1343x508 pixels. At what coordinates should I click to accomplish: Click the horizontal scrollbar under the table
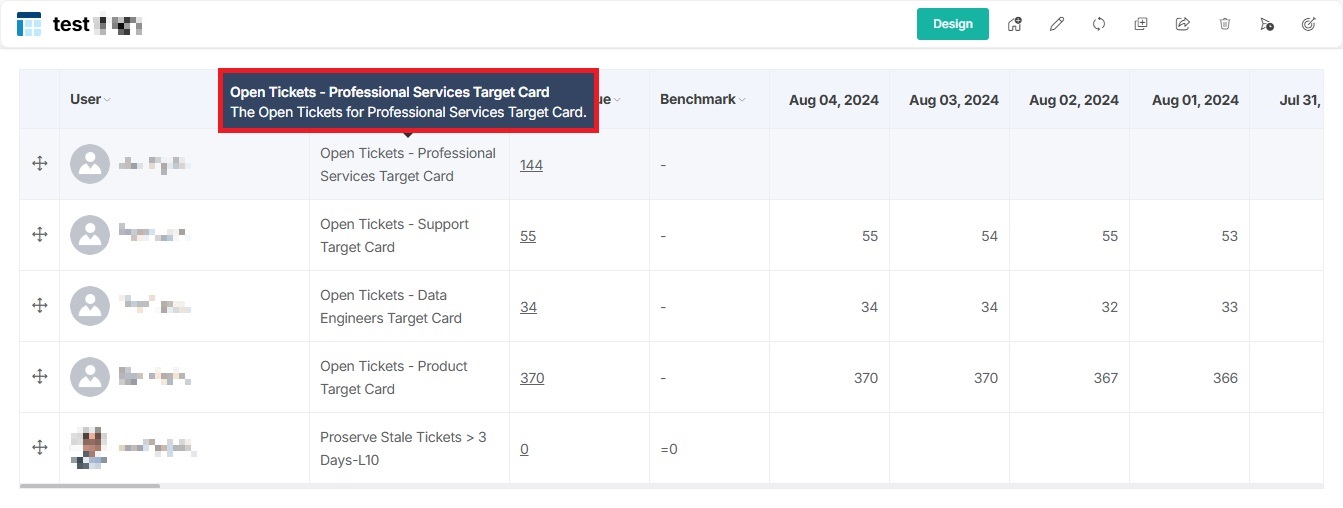pos(90,486)
